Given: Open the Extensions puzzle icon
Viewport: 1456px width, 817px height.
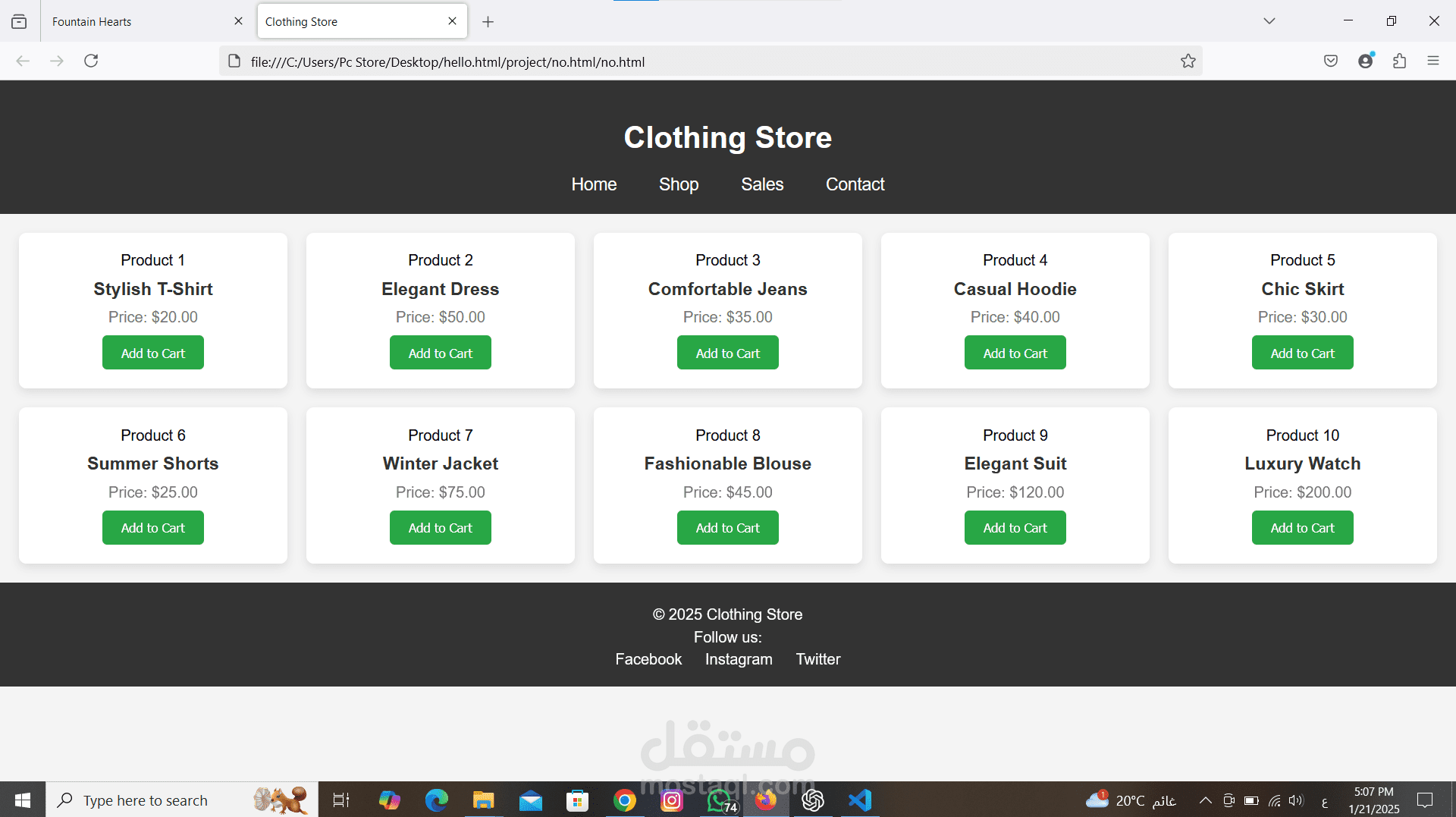Looking at the screenshot, I should [x=1400, y=61].
